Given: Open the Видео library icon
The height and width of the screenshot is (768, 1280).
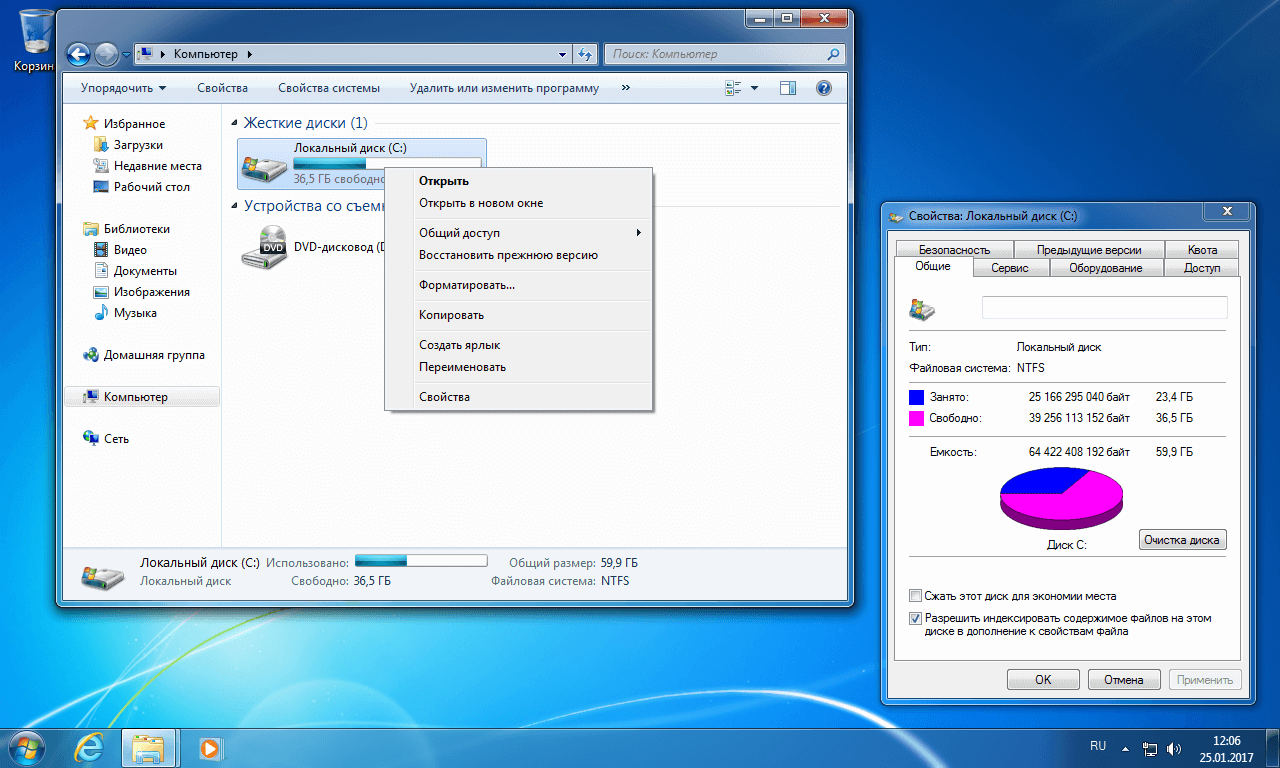Looking at the screenshot, I should point(101,250).
